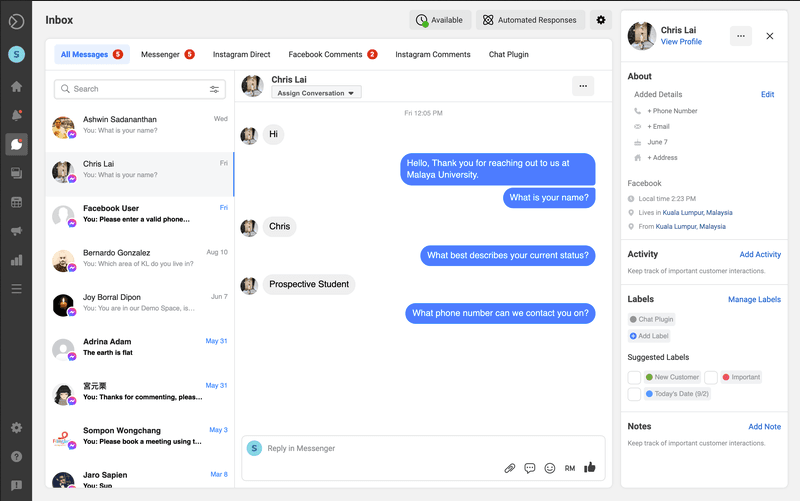Viewport: 800px width, 501px height.
Task: Open notifications bell in left sidebar
Action: point(16,115)
